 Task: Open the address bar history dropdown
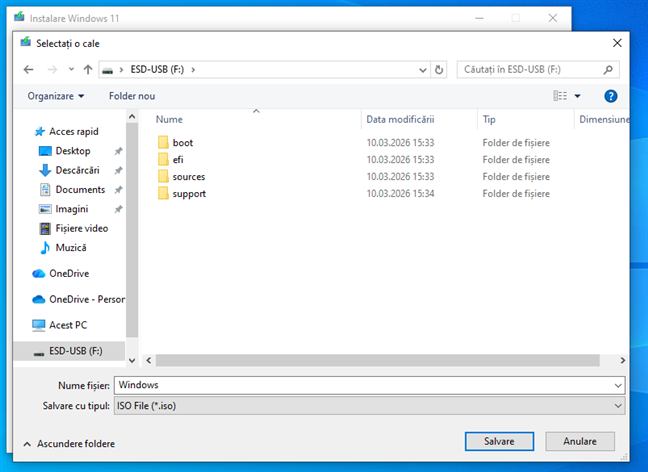422,70
